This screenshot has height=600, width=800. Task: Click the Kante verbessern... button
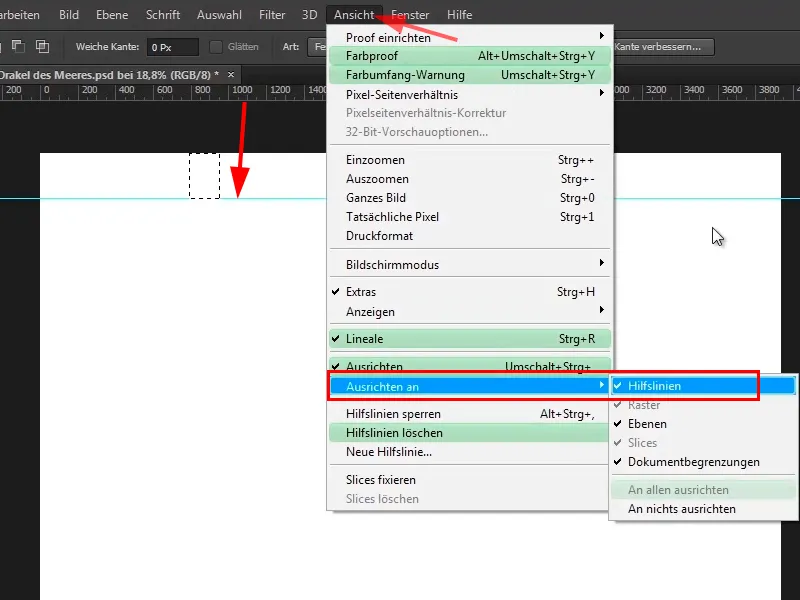pyautogui.click(x=663, y=46)
